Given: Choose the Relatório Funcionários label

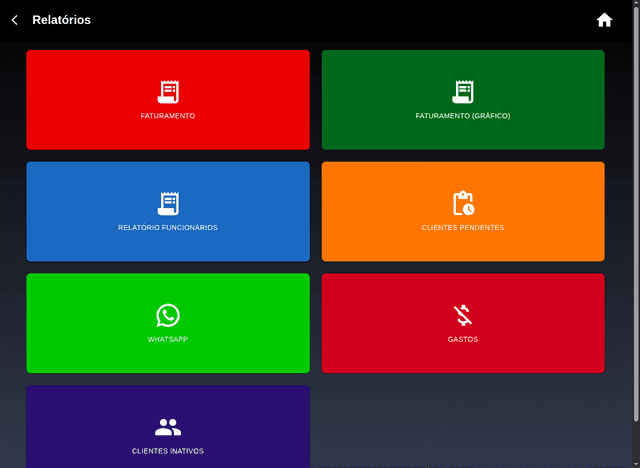Looking at the screenshot, I should click(x=168, y=228).
